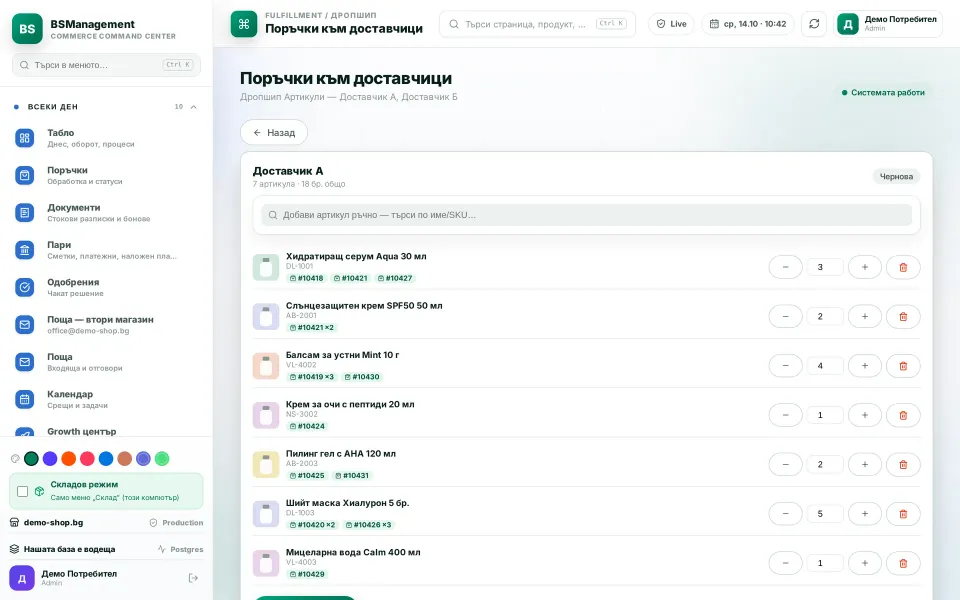Open the Демо Потребител Admin profile menu in header
Screen dimensions: 960x600
(888, 24)
